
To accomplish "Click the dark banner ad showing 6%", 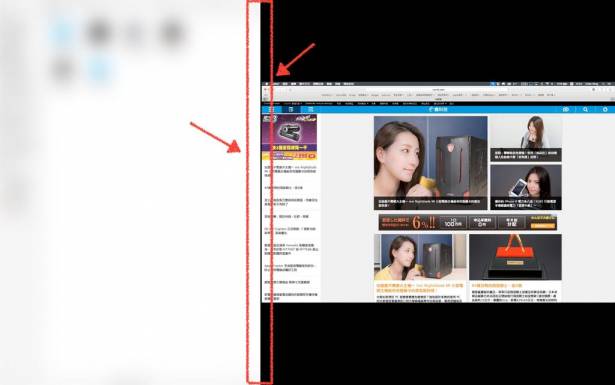I will pyautogui.click(x=468, y=222).
